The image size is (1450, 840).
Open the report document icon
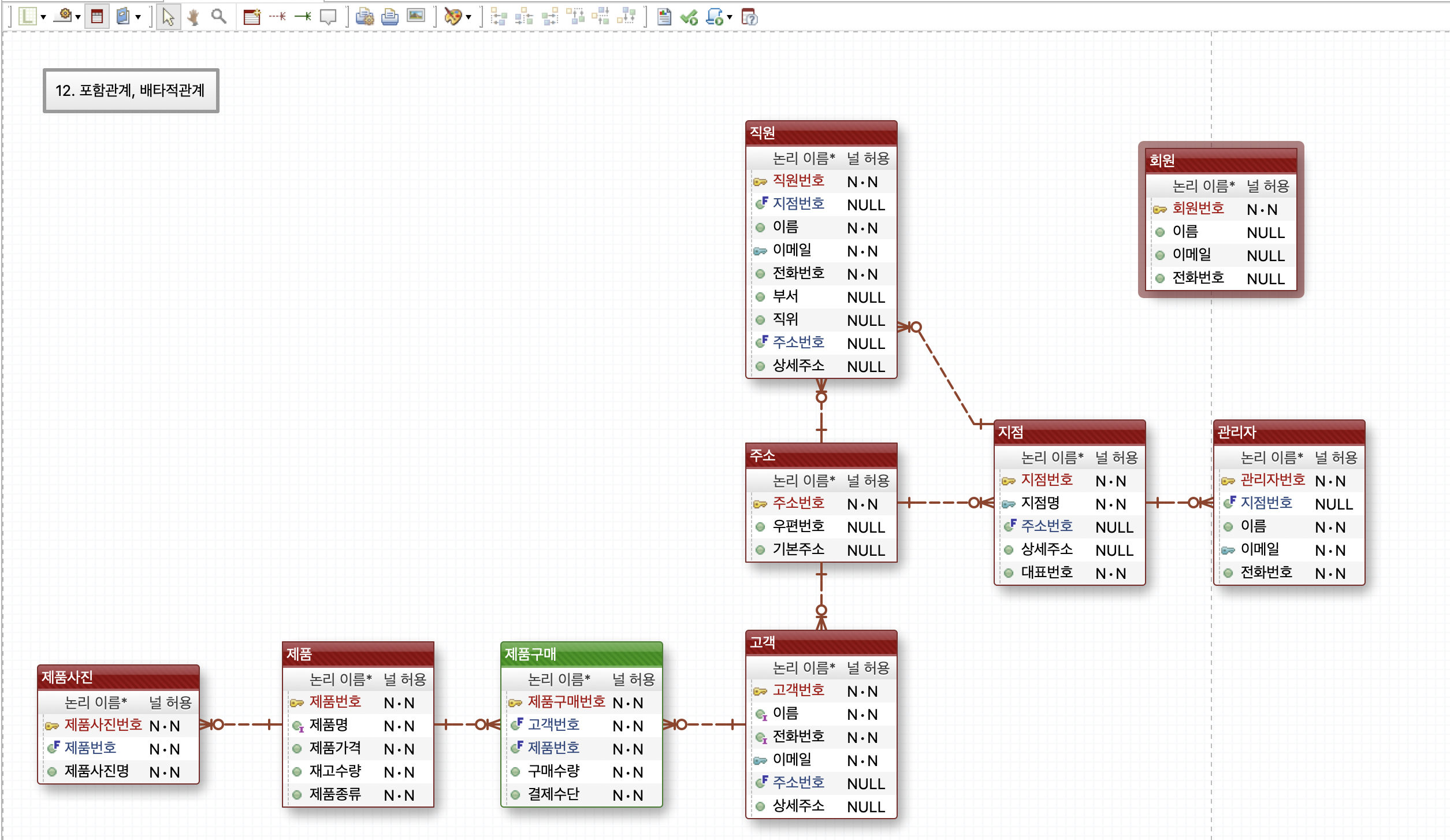[664, 17]
